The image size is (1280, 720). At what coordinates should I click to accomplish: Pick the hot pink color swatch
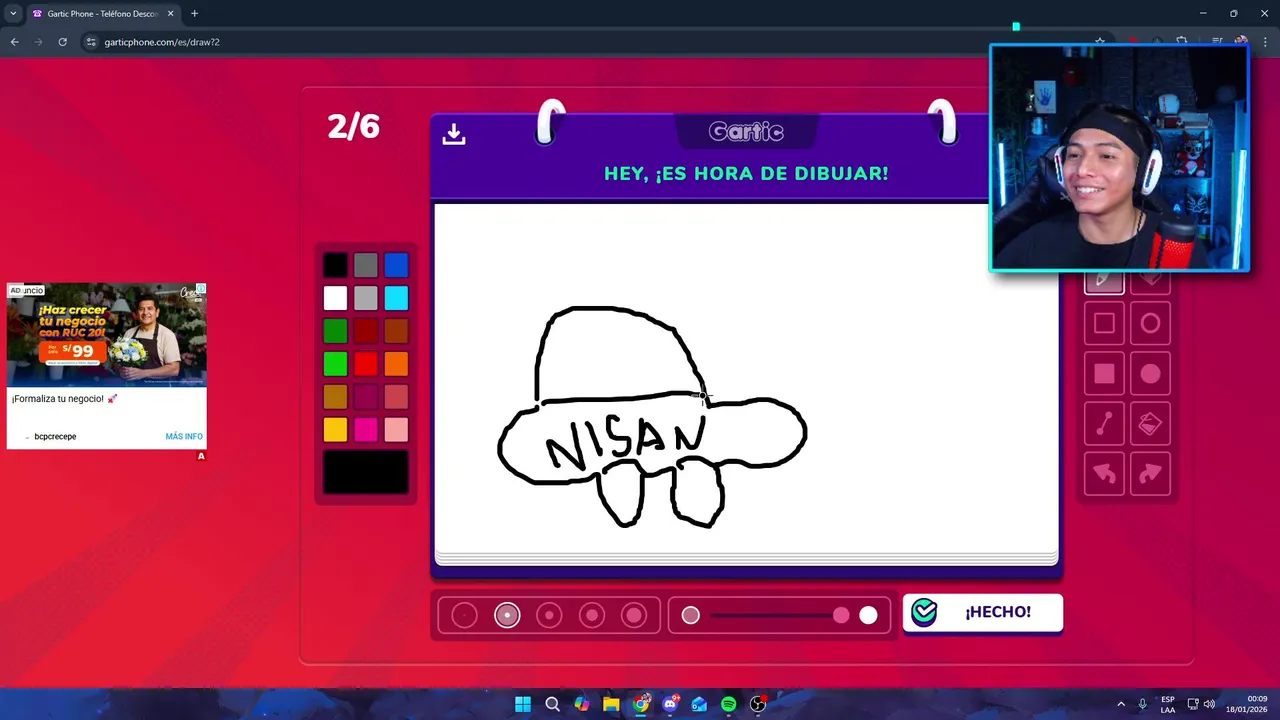point(366,430)
